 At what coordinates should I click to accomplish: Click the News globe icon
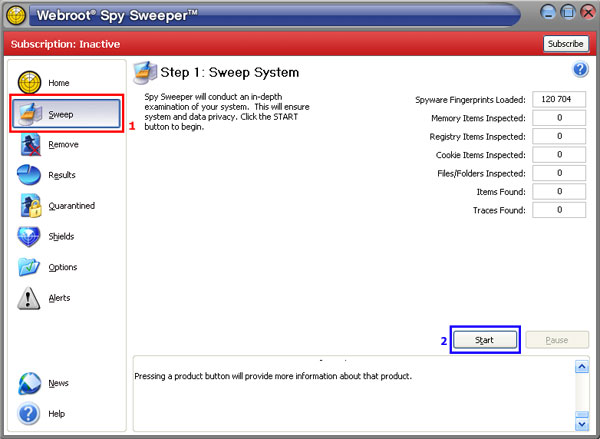(x=29, y=383)
